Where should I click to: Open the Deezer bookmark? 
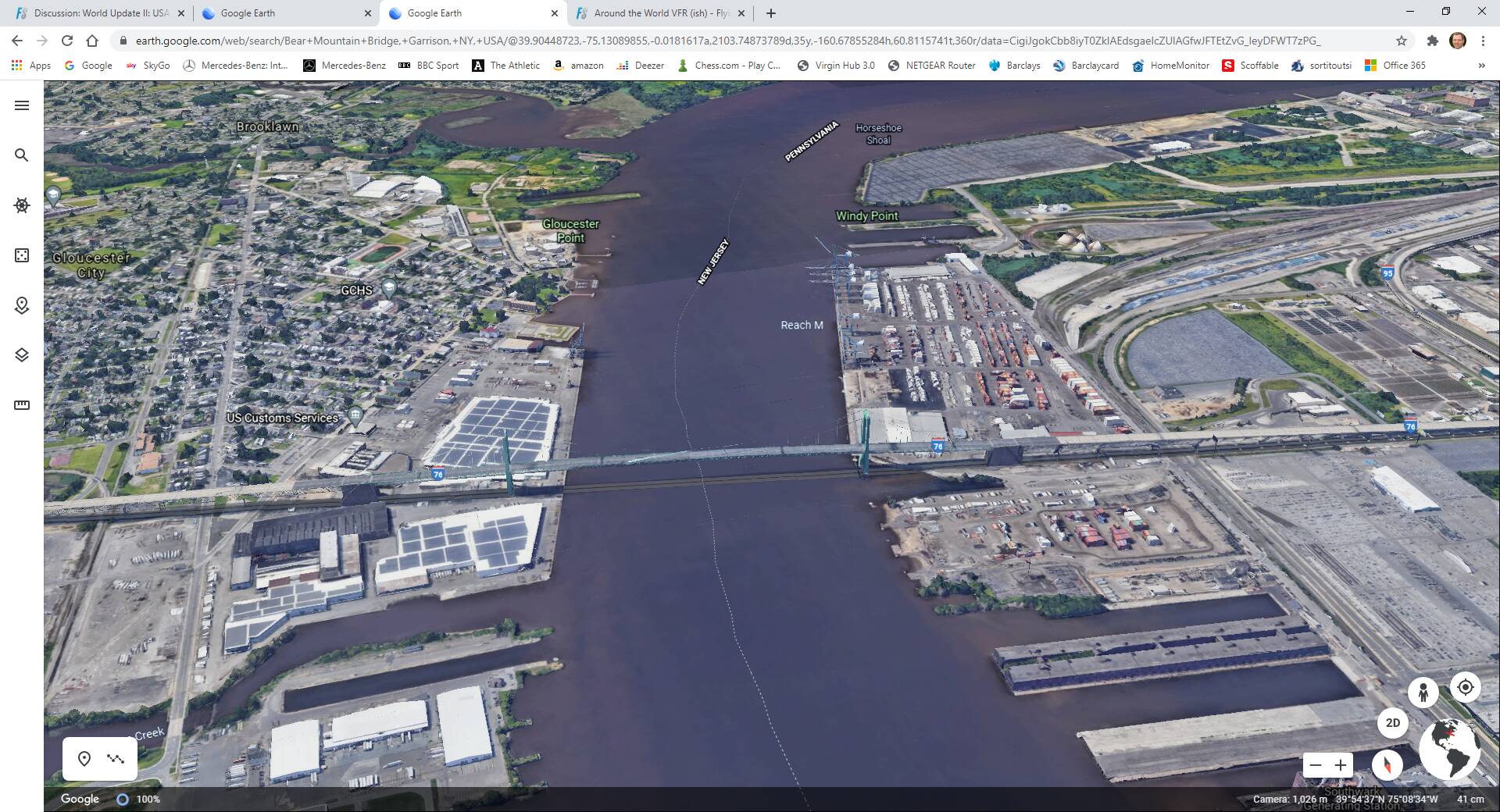click(640, 66)
